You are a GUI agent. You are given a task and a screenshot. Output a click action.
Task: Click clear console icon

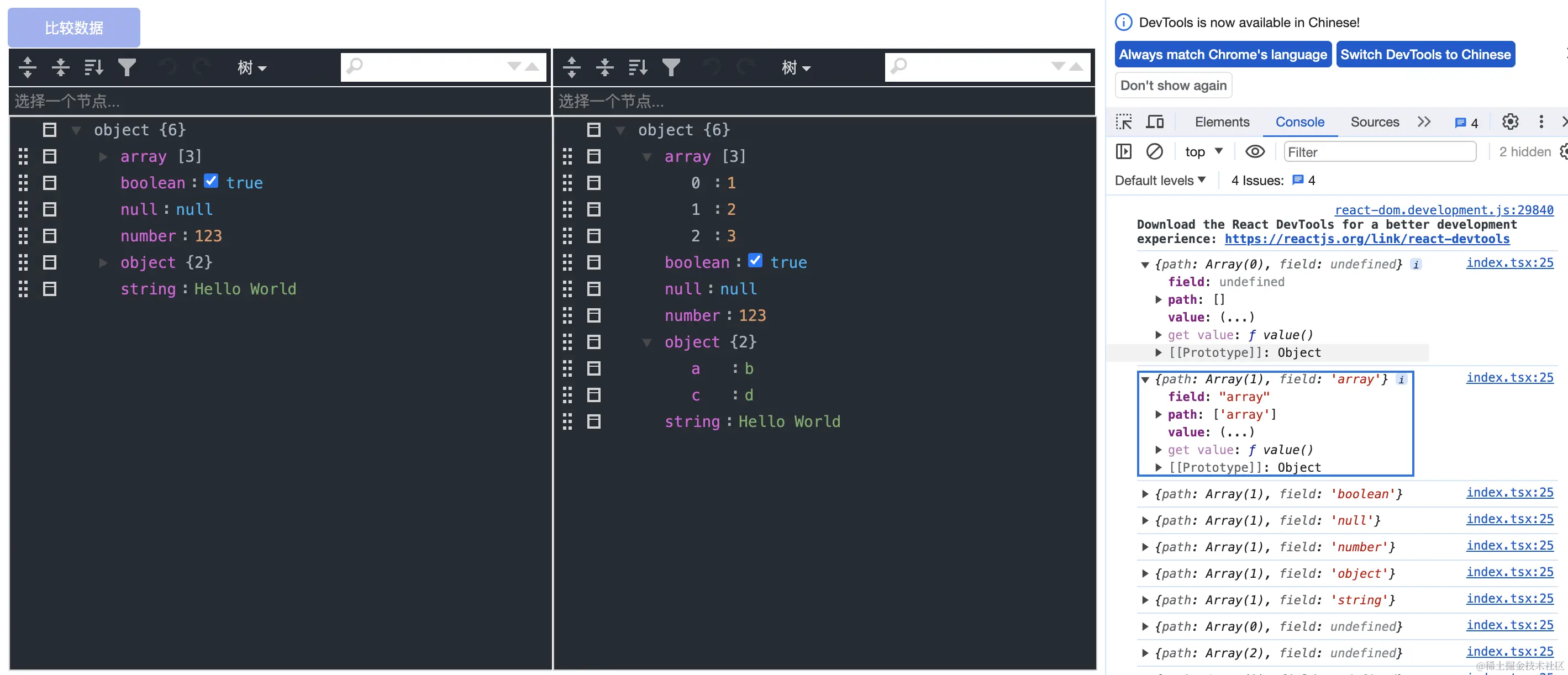coord(1154,151)
